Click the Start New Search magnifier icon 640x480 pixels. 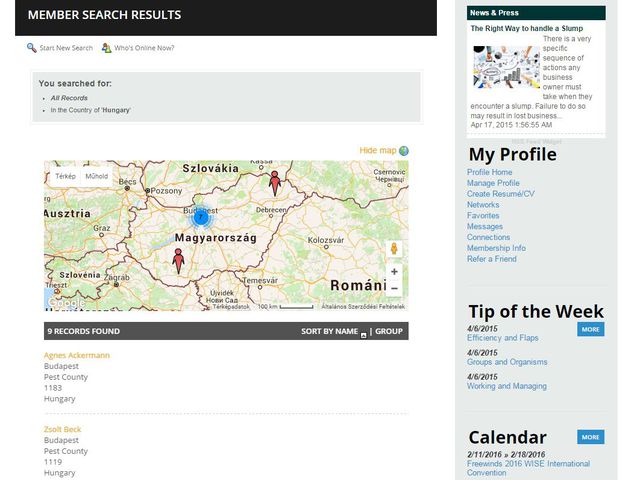pyautogui.click(x=31, y=48)
